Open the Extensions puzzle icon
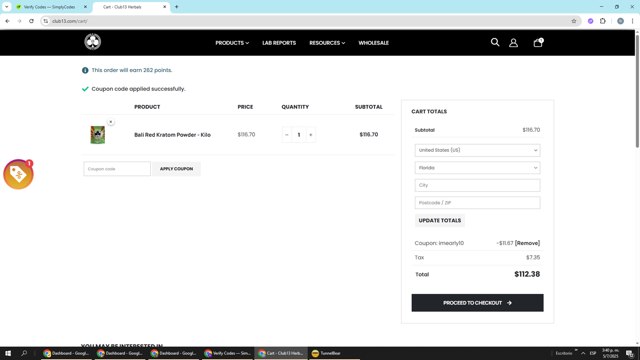This screenshot has width=640, height=360. pos(602,21)
